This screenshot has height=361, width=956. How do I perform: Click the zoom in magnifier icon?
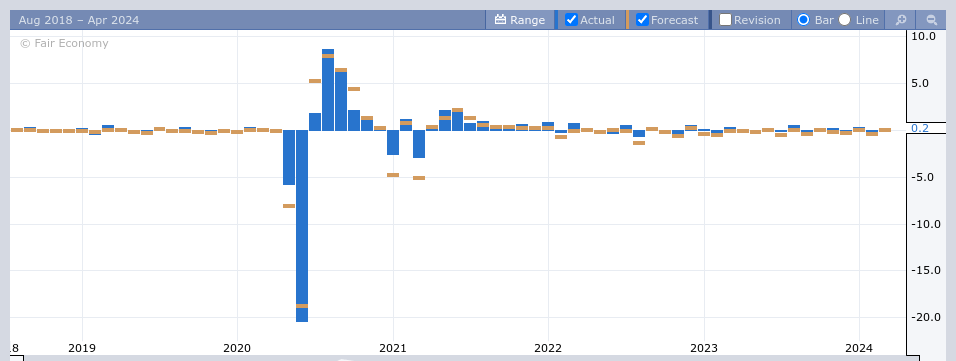click(901, 20)
